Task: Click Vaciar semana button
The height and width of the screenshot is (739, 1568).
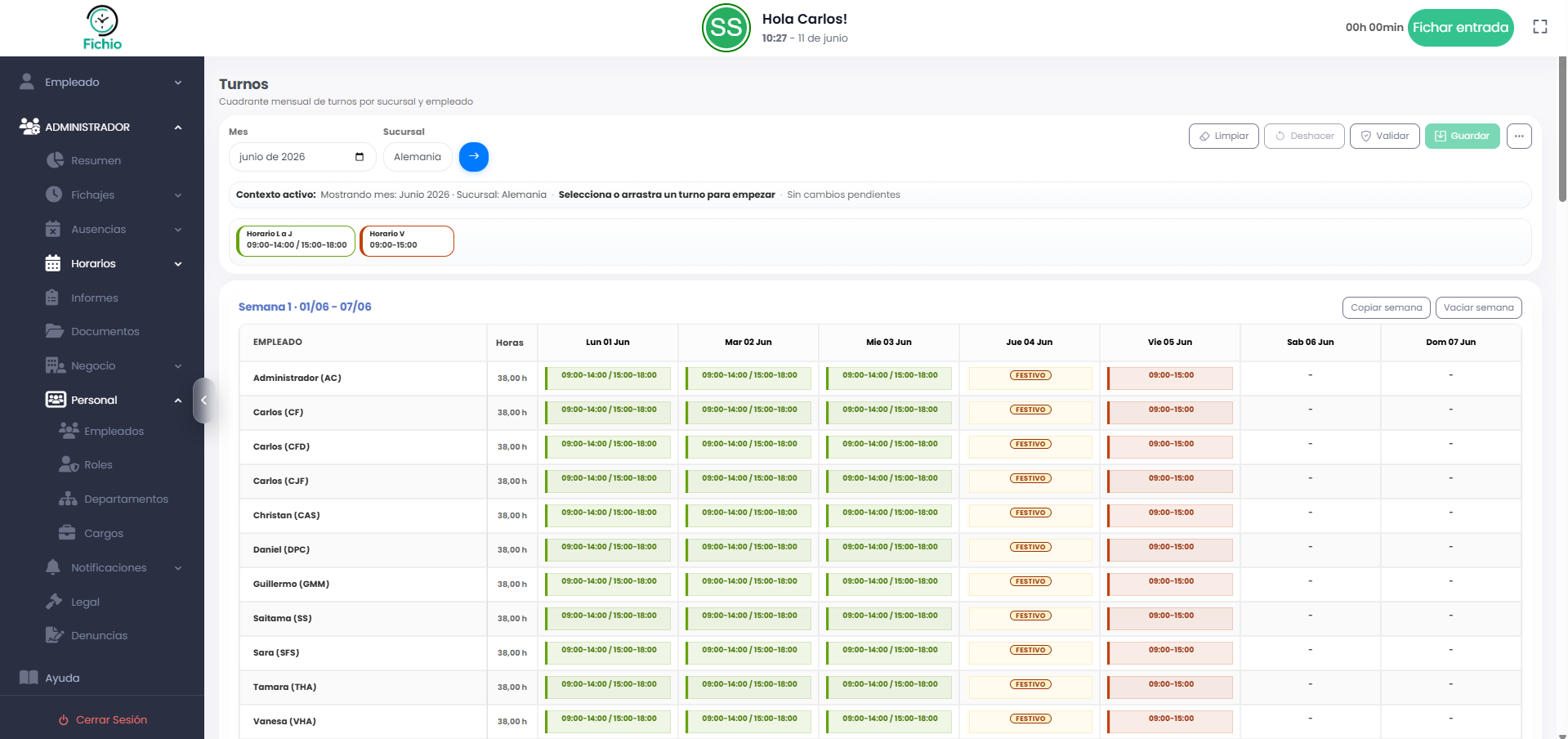Action: pyautogui.click(x=1479, y=307)
